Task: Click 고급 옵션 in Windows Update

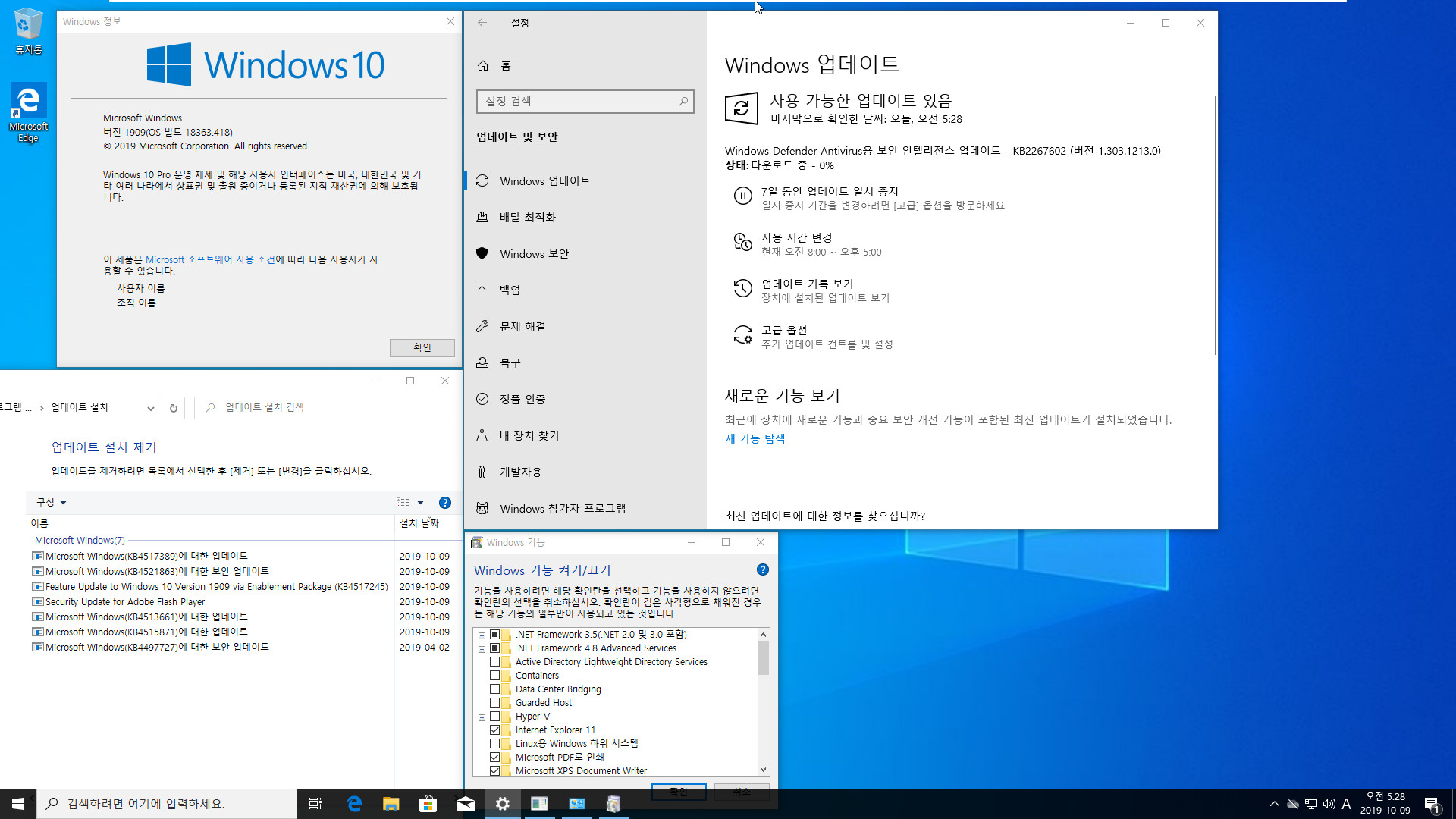Action: (784, 331)
